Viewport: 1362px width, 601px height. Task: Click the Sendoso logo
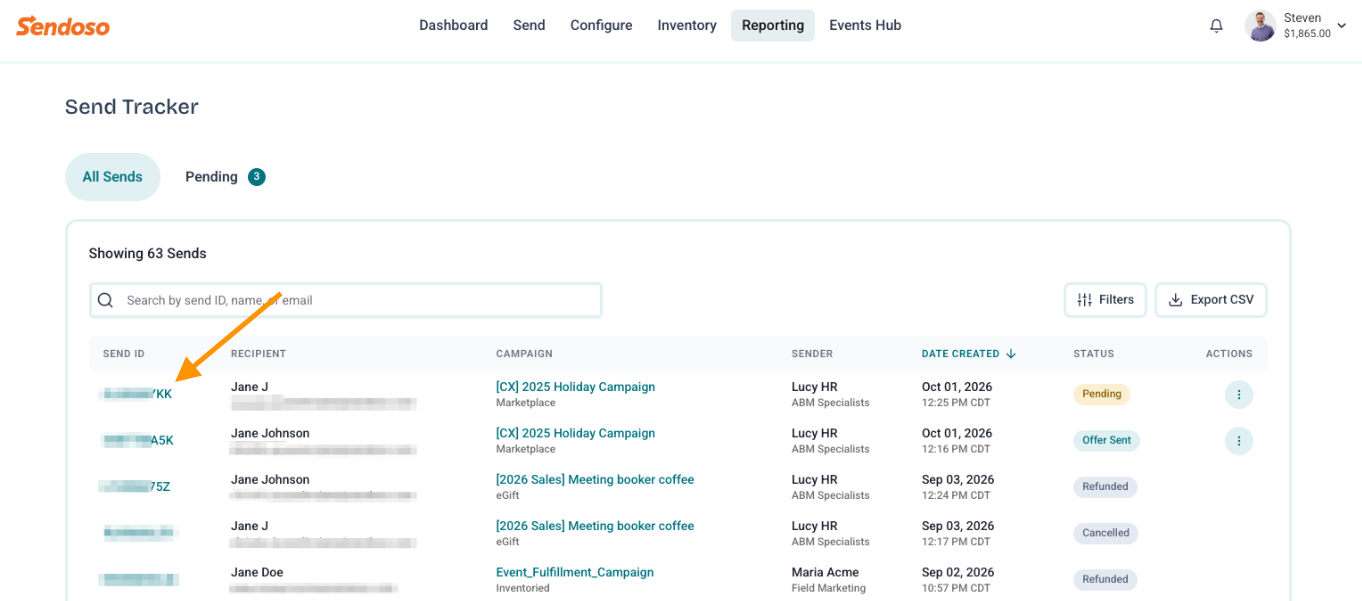click(x=62, y=26)
